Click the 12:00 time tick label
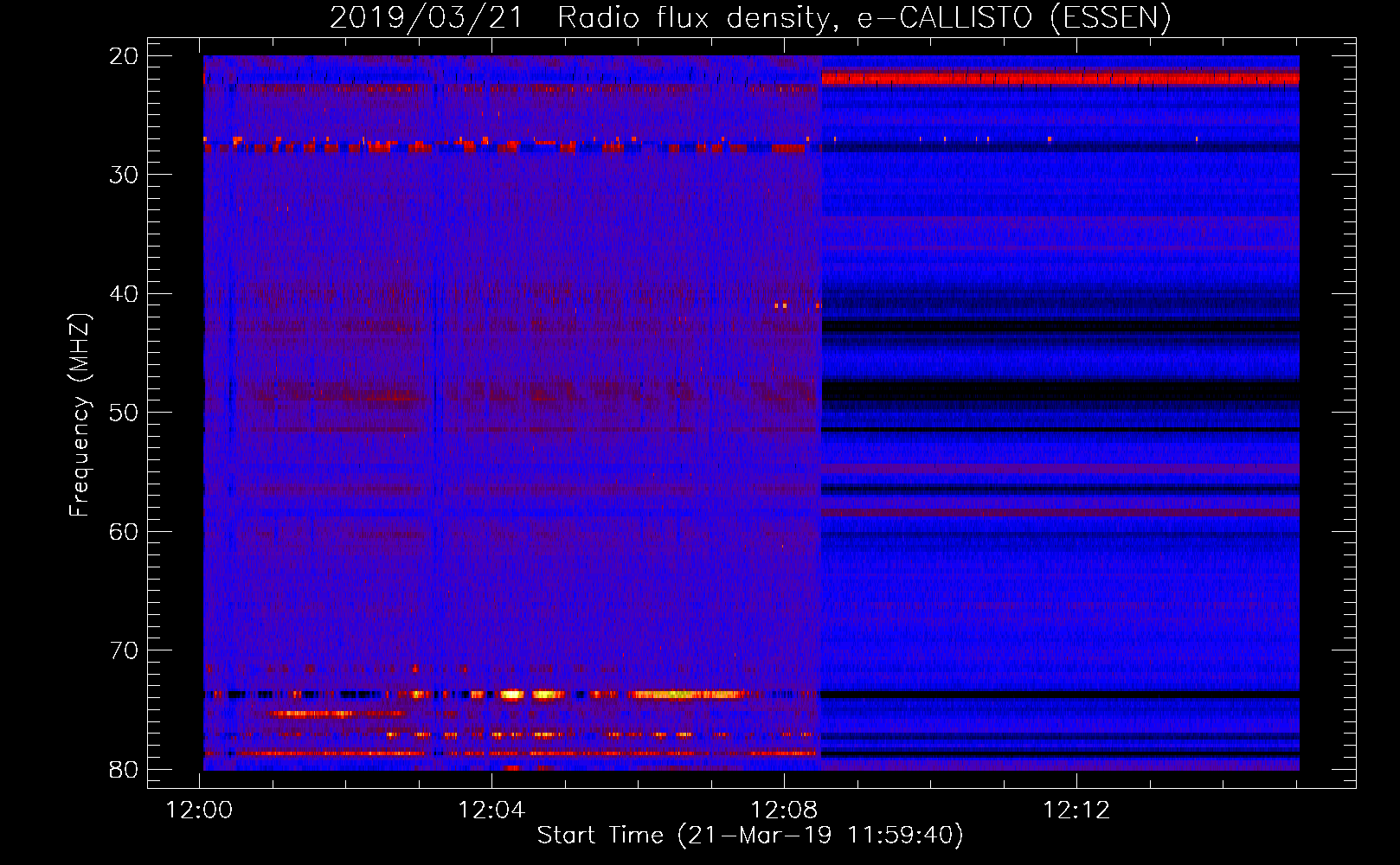 pos(200,811)
